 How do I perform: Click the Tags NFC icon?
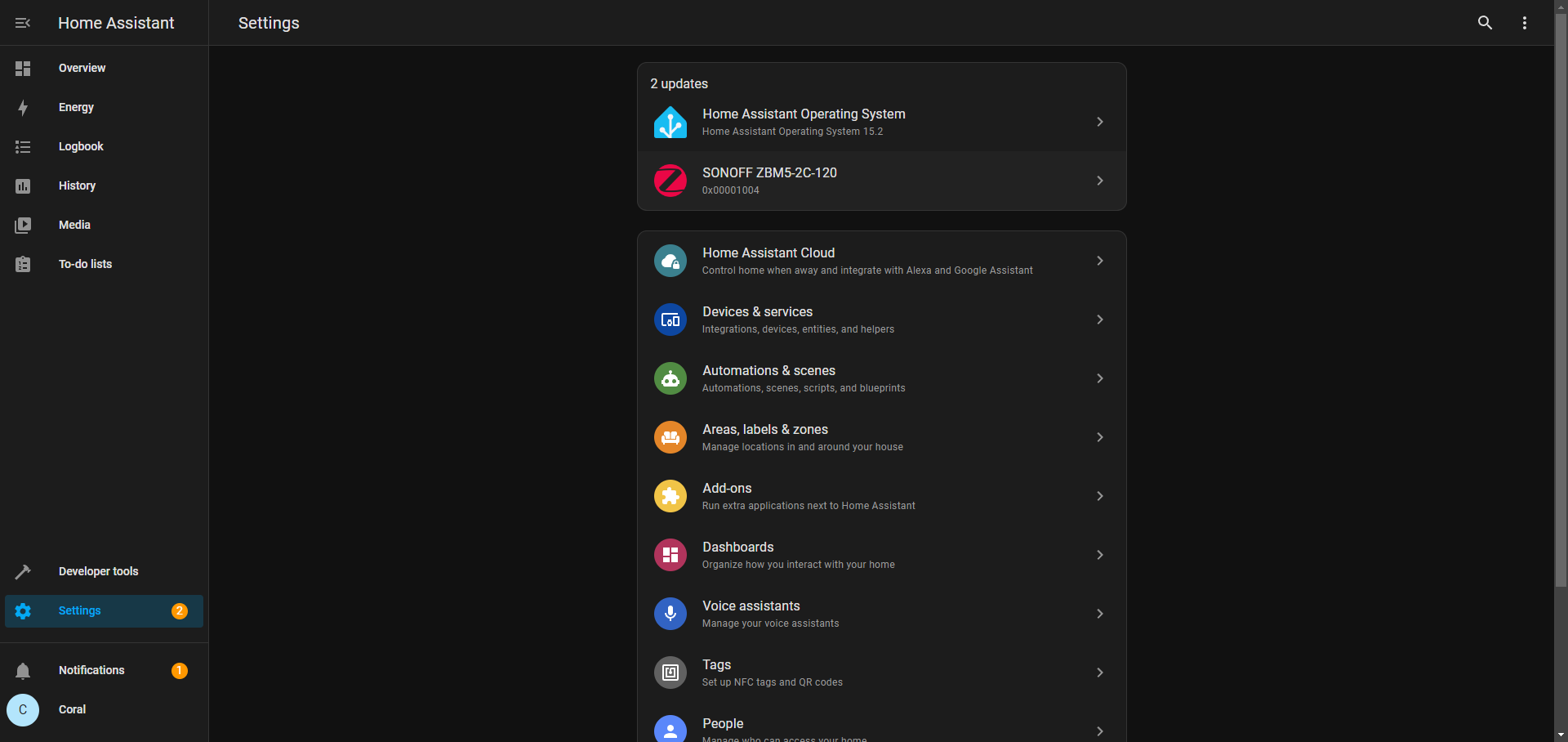pyautogui.click(x=670, y=673)
